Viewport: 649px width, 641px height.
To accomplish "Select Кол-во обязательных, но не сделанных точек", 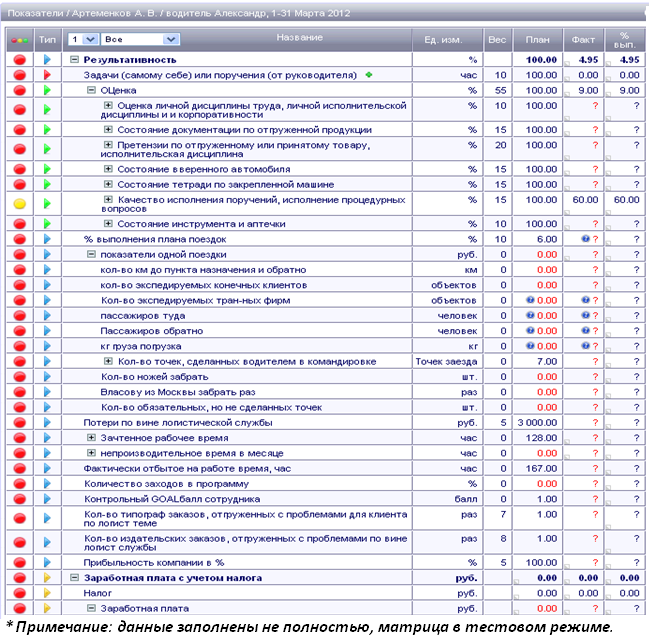I will [x=212, y=407].
